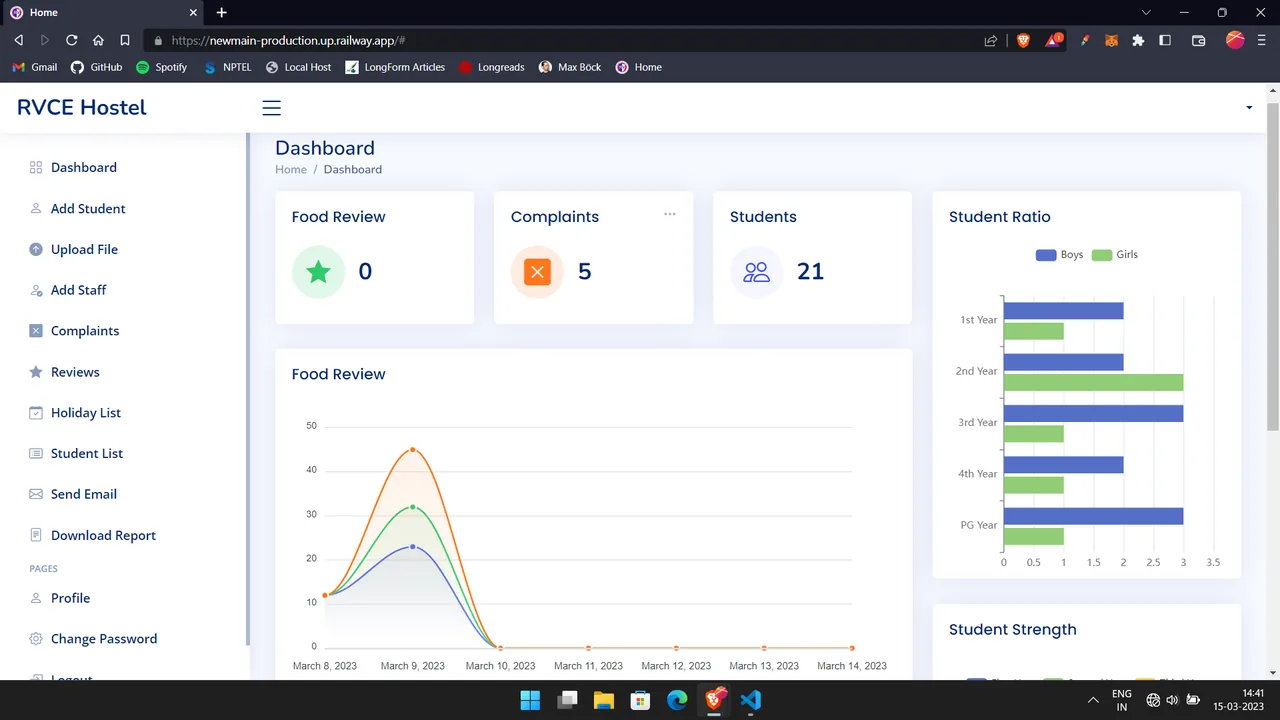This screenshot has width=1280, height=720.
Task: Open Add Staff in the sidebar
Action: click(78, 290)
